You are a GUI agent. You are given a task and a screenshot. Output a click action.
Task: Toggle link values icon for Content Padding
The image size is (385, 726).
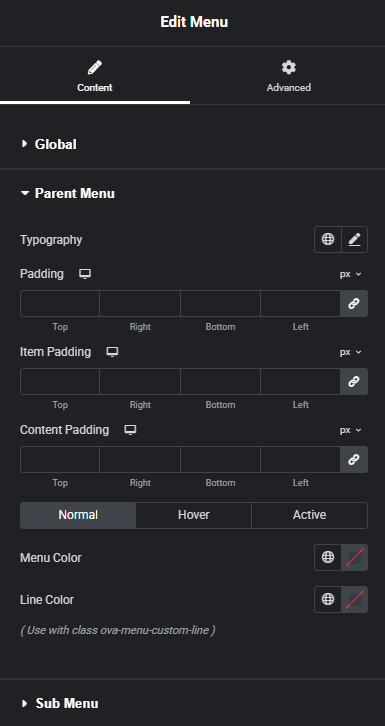pyautogui.click(x=354, y=459)
